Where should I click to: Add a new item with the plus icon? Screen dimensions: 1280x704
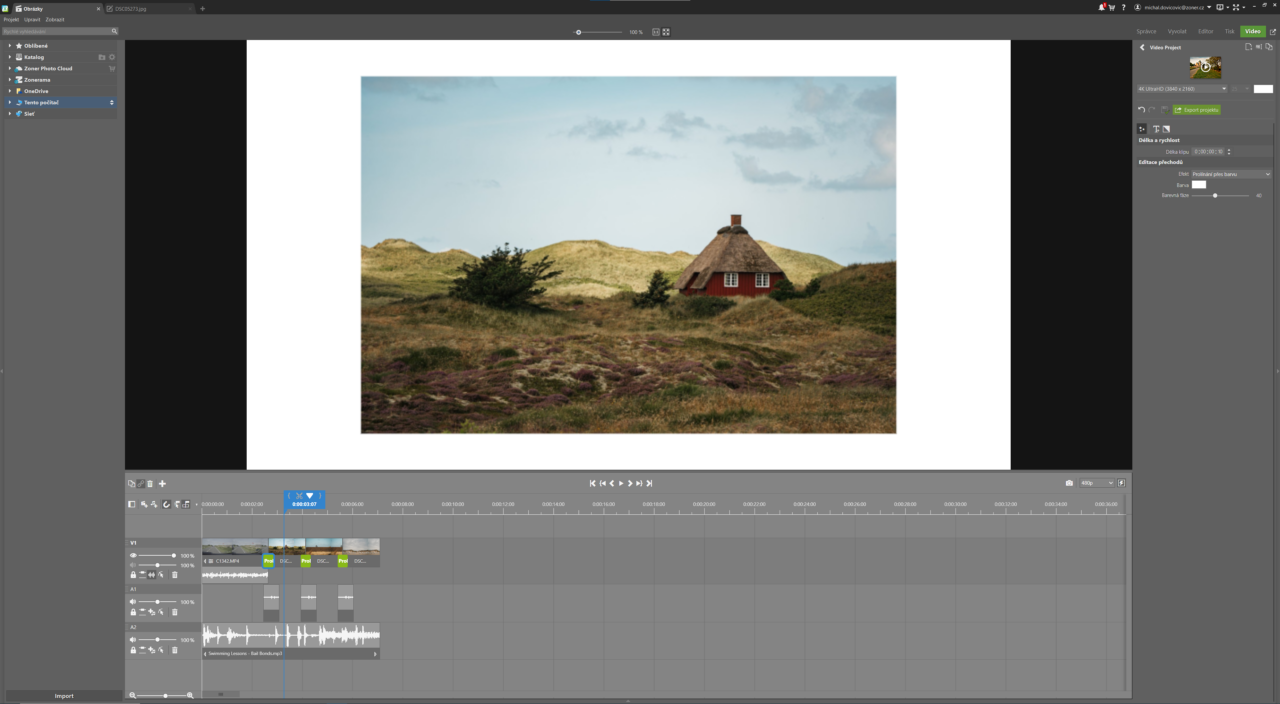pos(162,483)
